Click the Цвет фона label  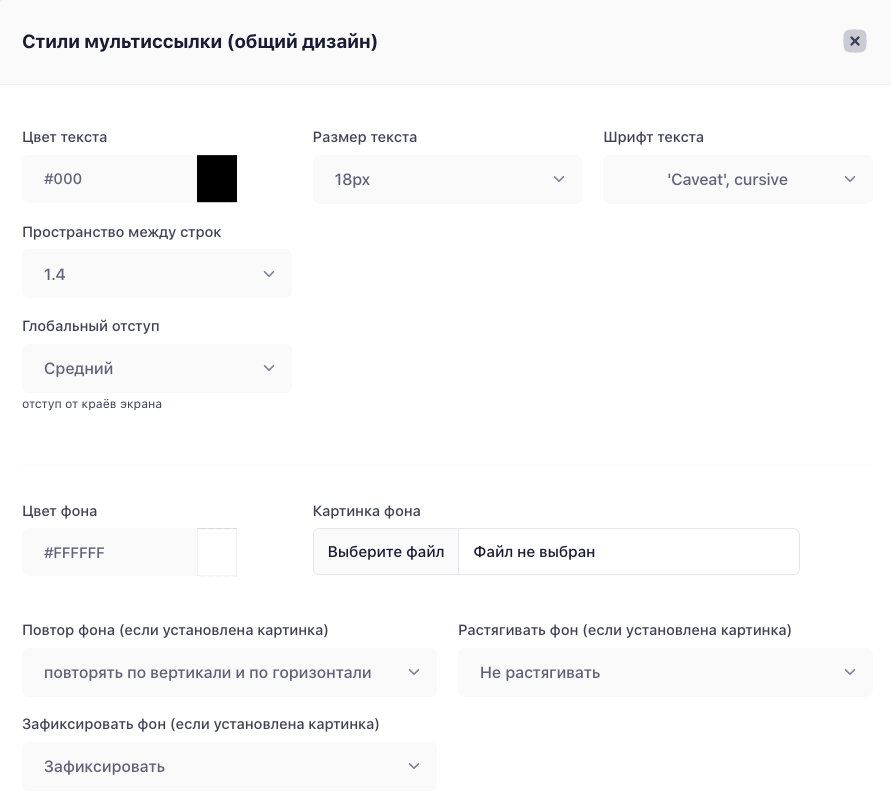60,511
